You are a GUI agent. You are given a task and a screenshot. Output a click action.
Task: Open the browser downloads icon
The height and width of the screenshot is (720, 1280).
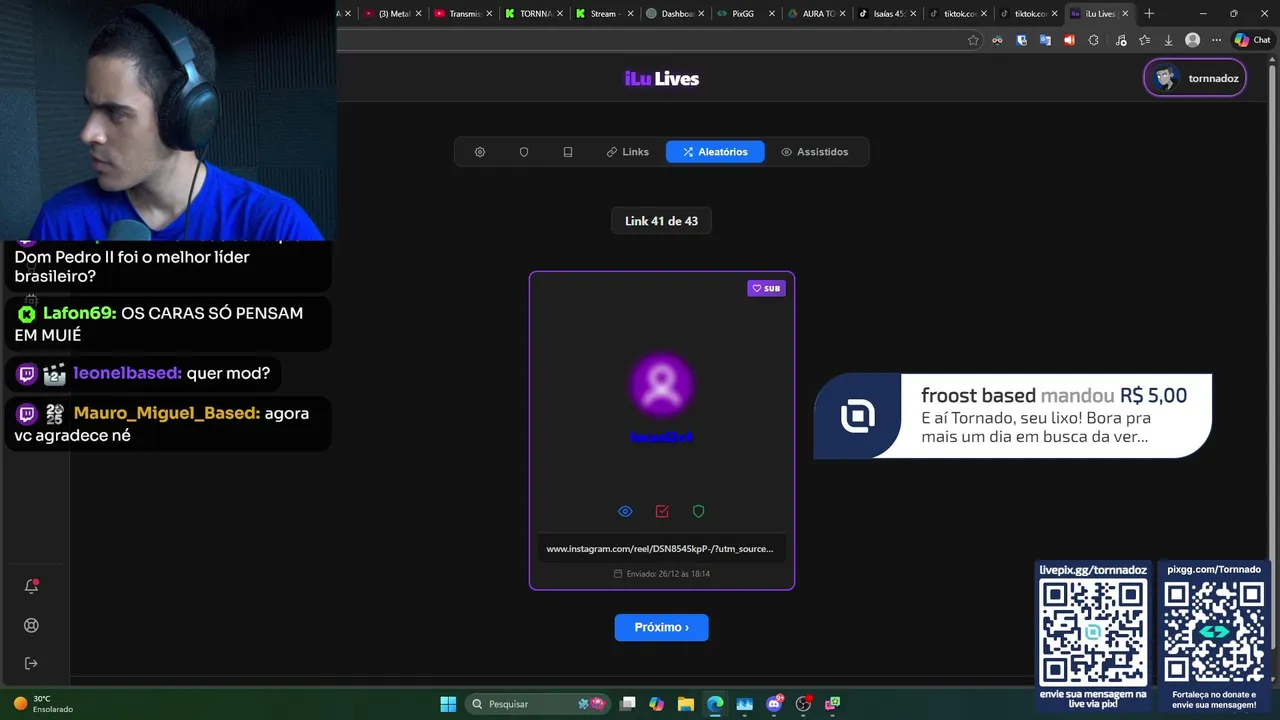coord(1168,40)
